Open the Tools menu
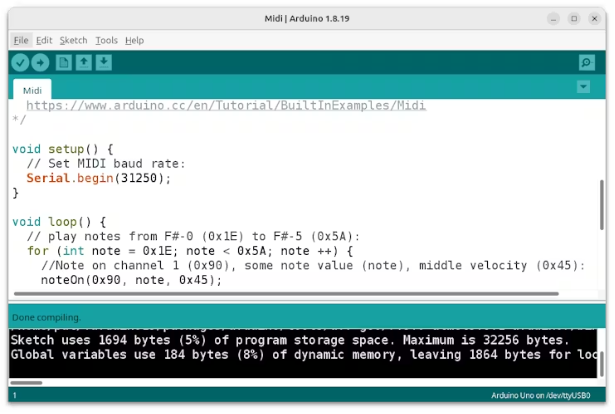The image size is (615, 414). 106,40
